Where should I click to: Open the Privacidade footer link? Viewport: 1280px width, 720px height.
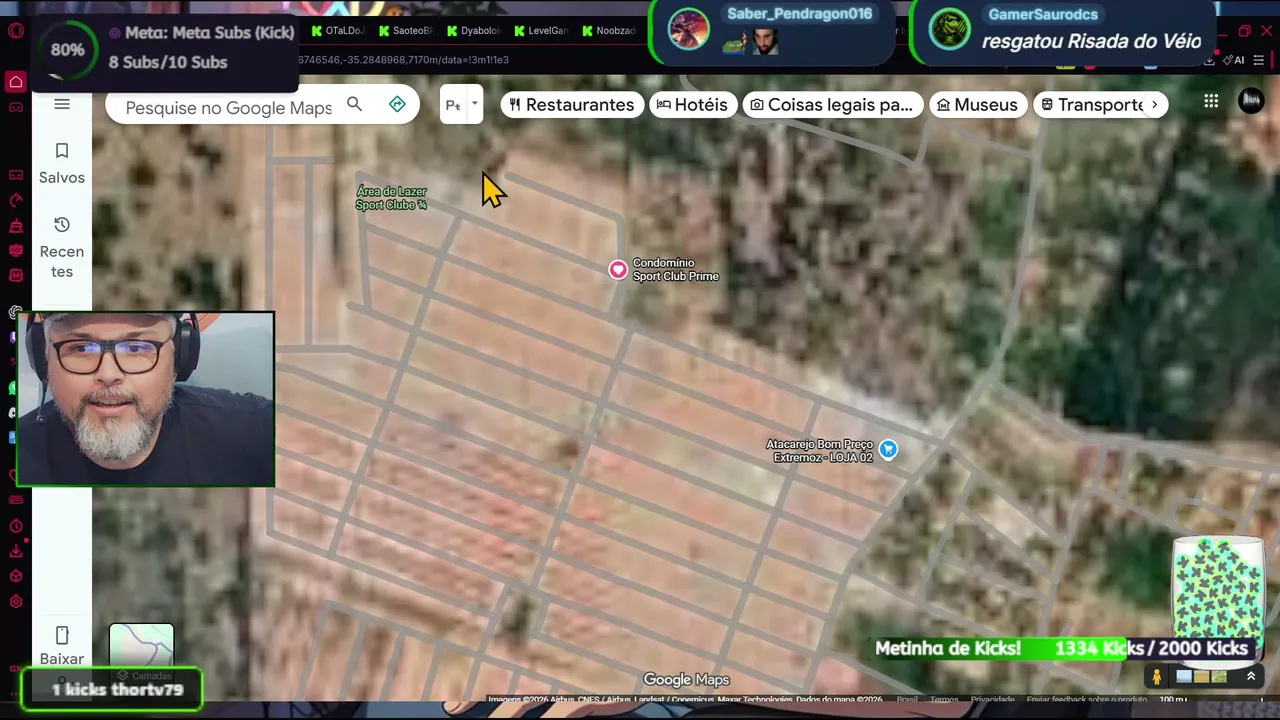993,700
